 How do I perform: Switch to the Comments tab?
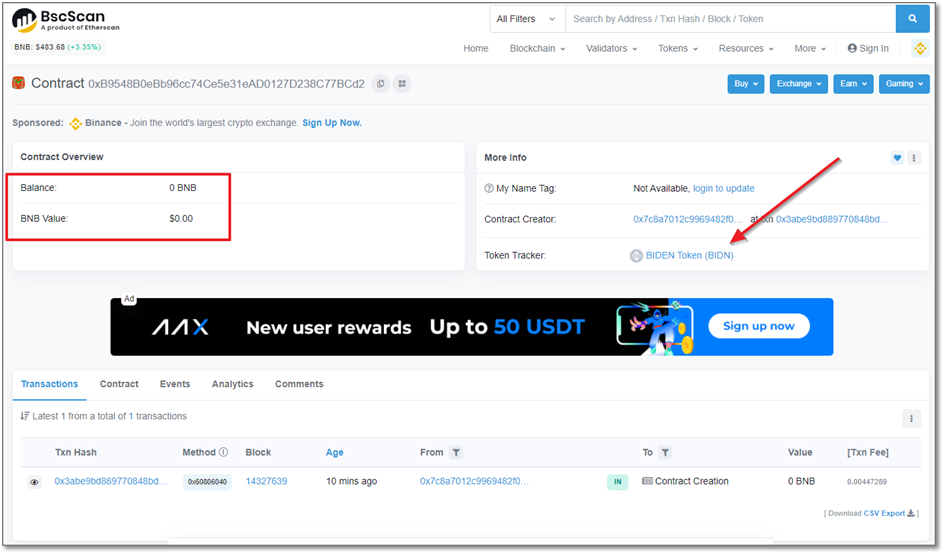click(299, 384)
